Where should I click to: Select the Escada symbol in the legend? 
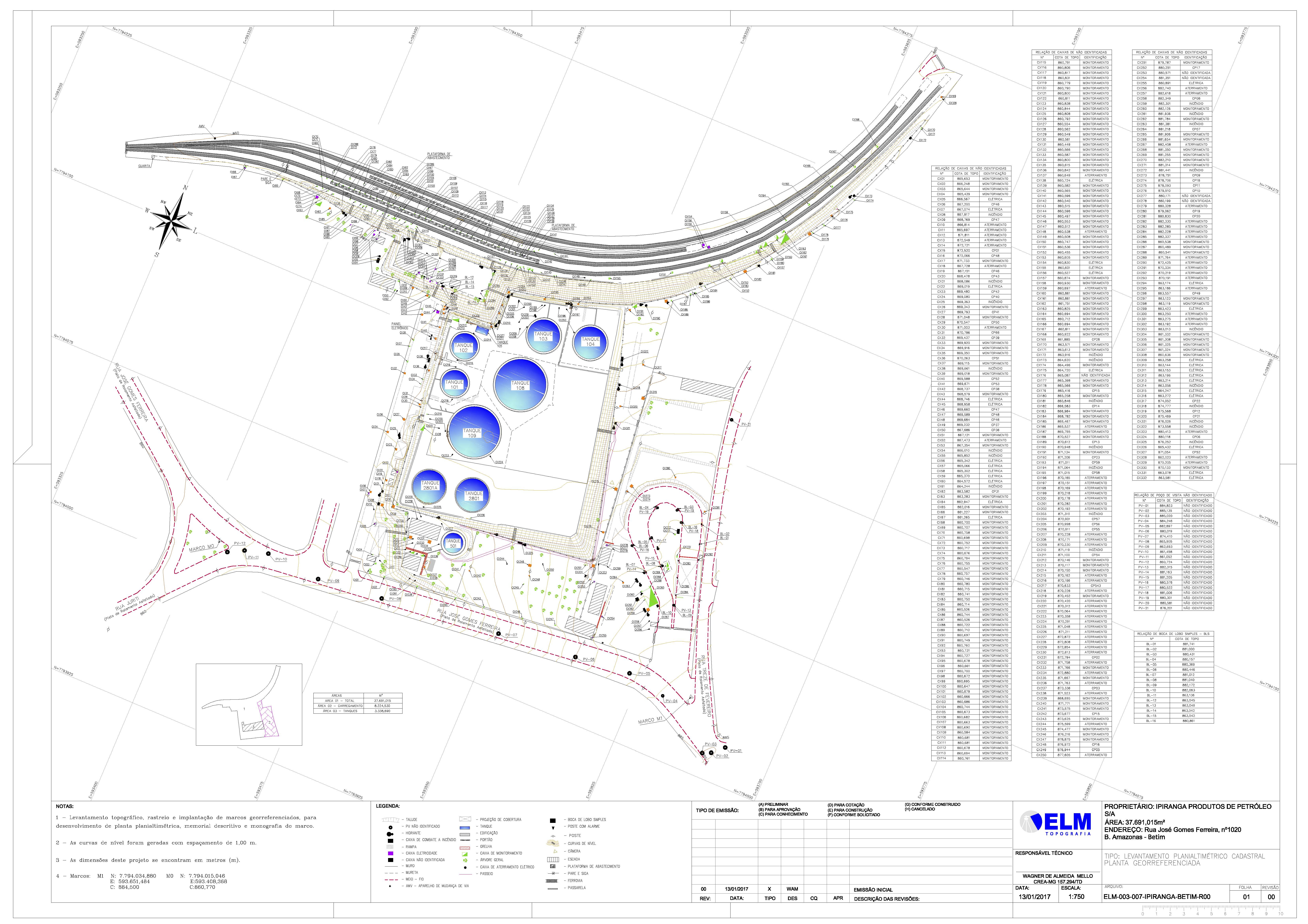coord(553,860)
